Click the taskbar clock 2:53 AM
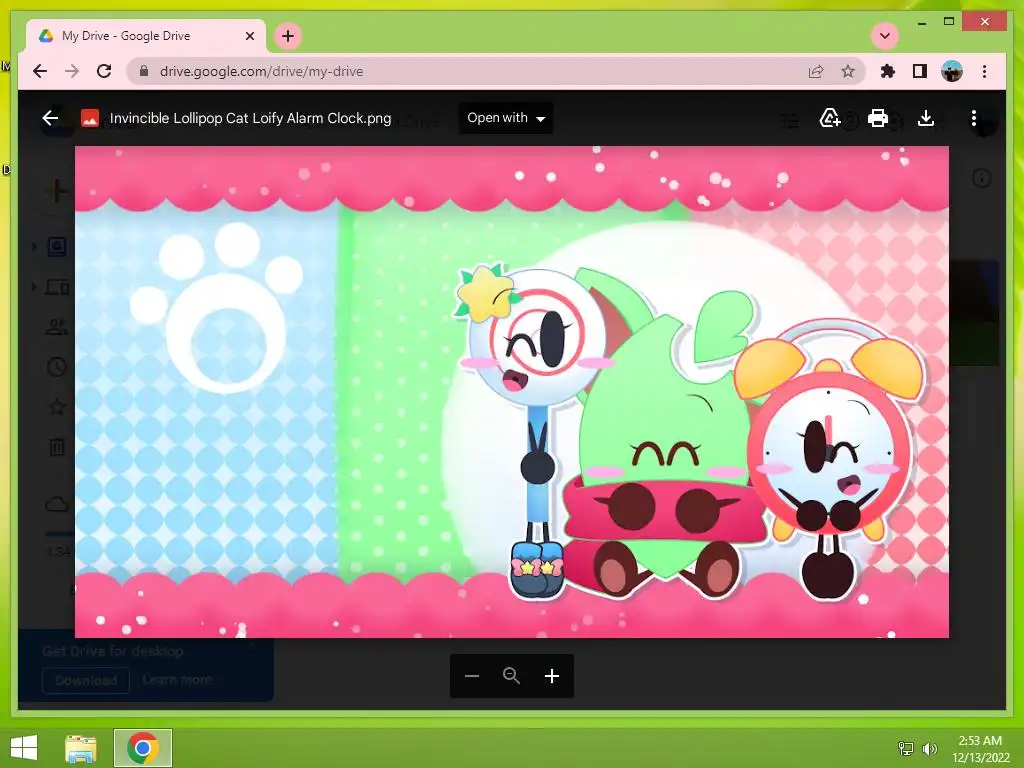 click(x=980, y=741)
